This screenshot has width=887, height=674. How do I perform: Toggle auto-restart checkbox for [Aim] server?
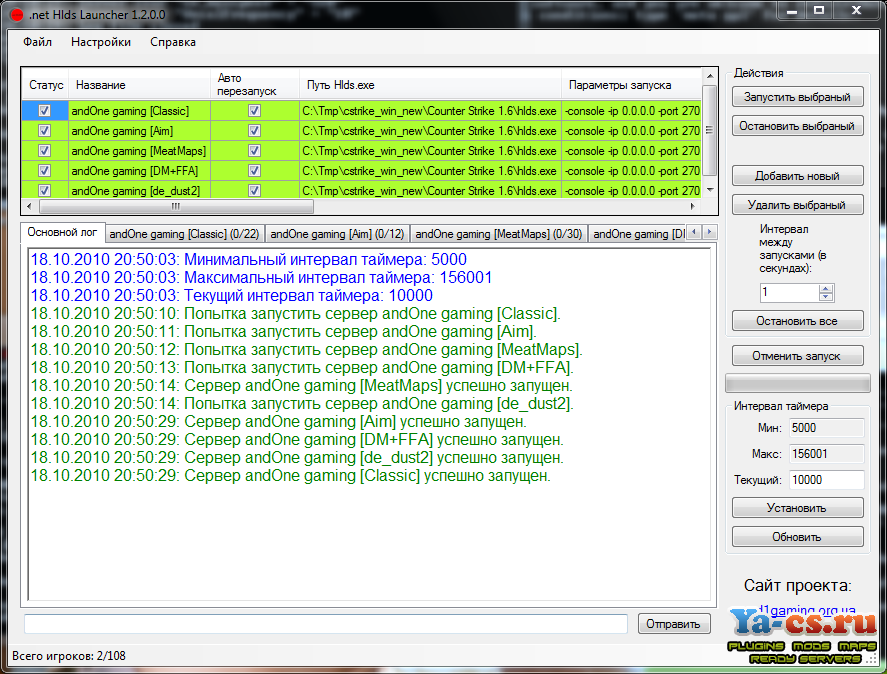click(x=255, y=131)
